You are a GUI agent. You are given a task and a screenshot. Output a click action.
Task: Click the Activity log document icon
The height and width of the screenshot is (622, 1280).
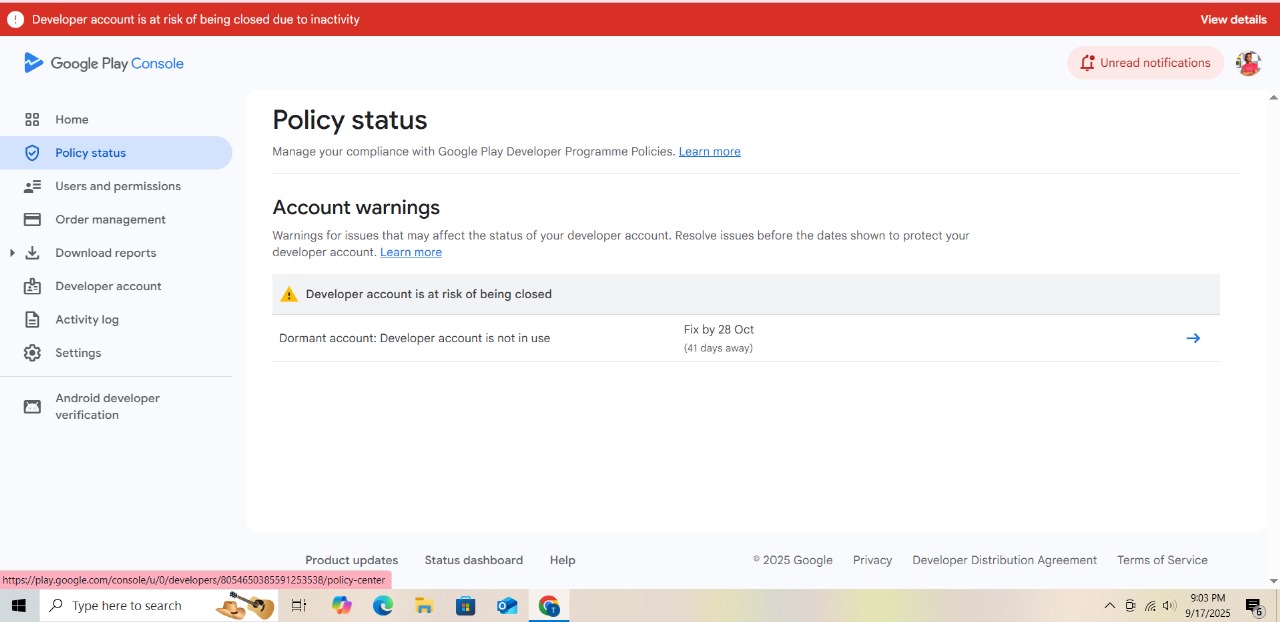[x=32, y=320]
